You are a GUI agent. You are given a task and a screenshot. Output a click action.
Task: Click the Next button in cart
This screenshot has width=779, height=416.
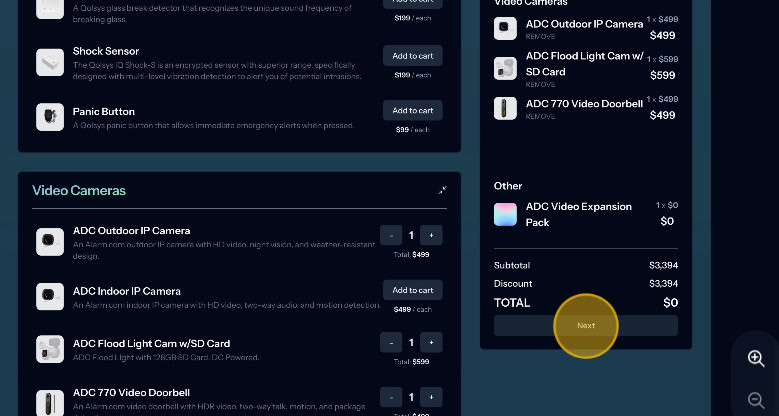click(x=586, y=326)
